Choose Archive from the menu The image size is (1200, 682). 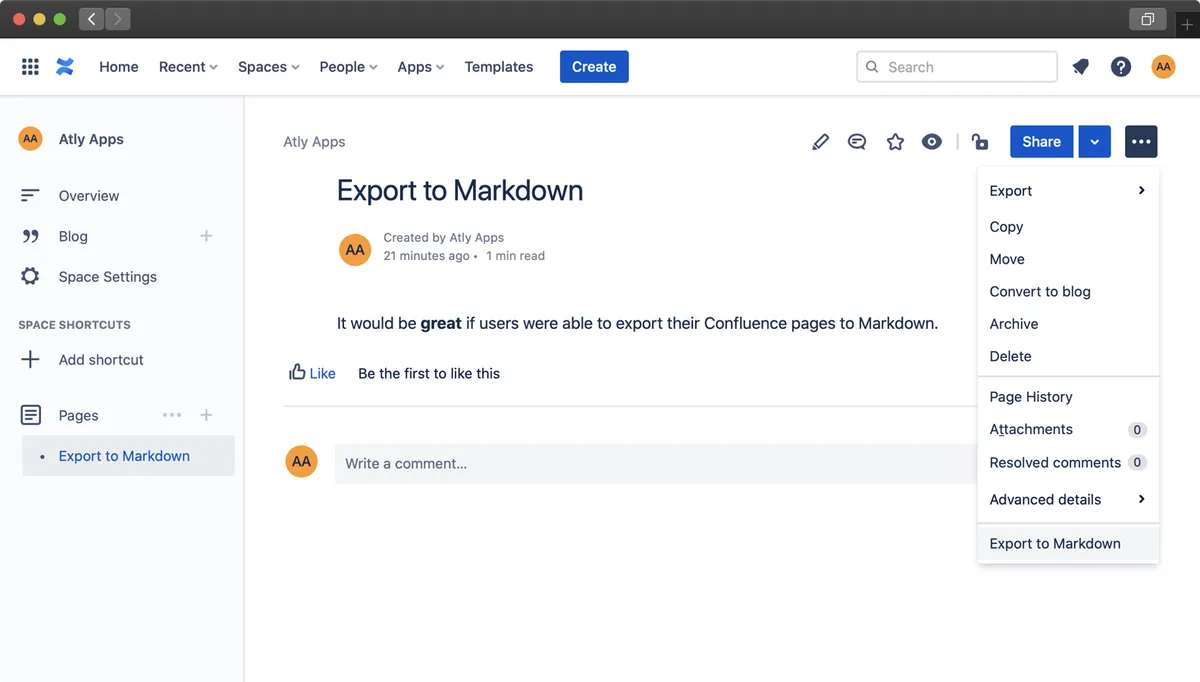pyautogui.click(x=1068, y=324)
